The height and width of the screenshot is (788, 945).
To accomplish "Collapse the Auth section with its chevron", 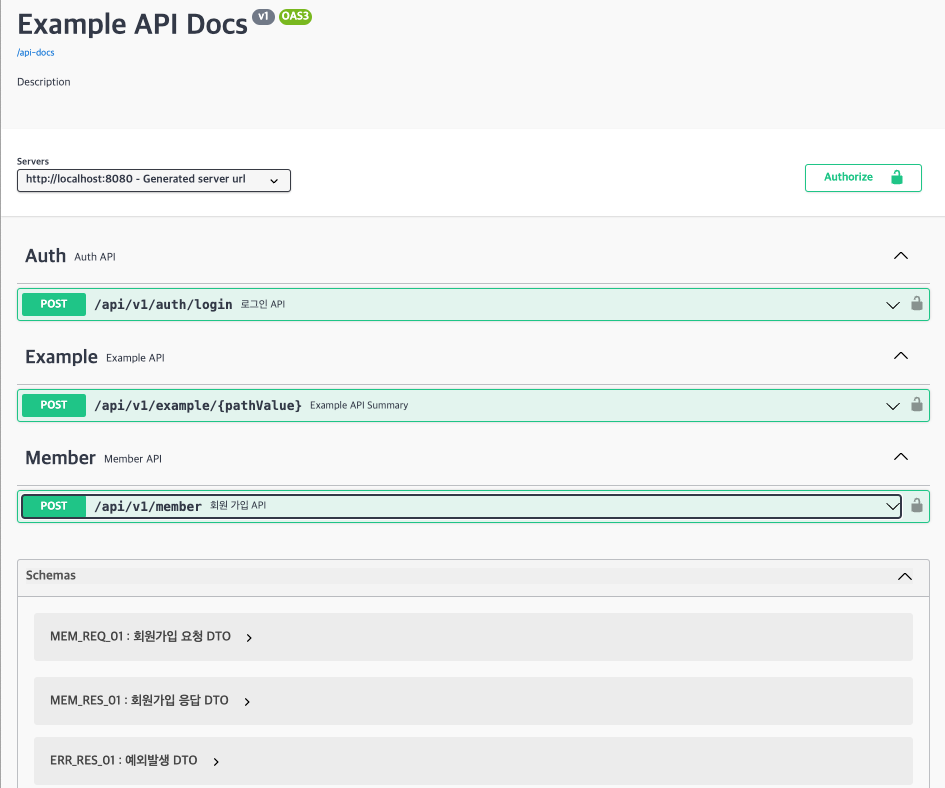I will pyautogui.click(x=900, y=256).
